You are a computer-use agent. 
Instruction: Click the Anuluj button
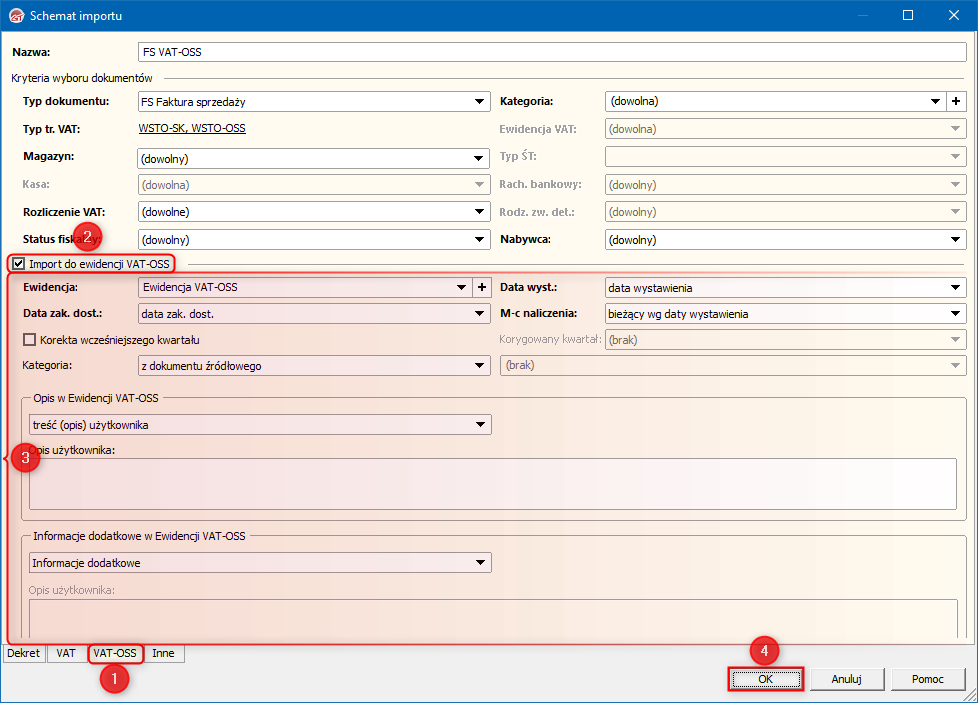(x=846, y=679)
